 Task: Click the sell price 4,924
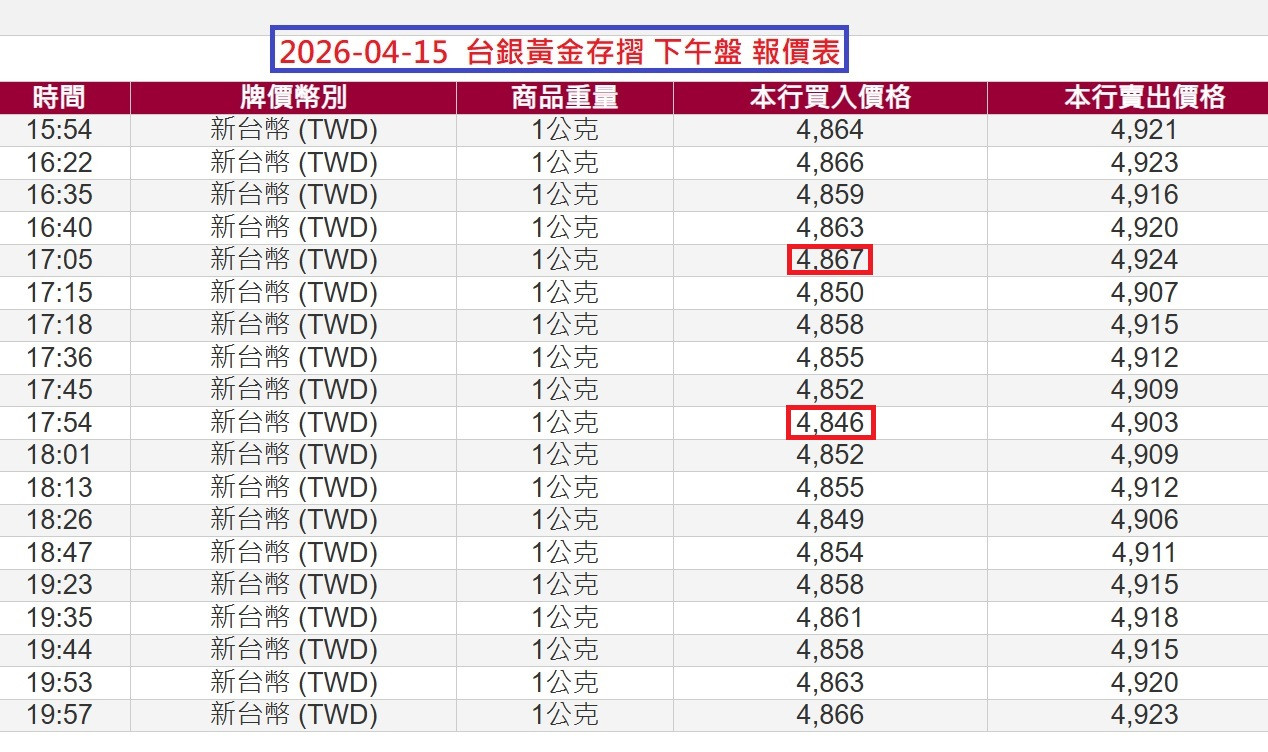1144,260
